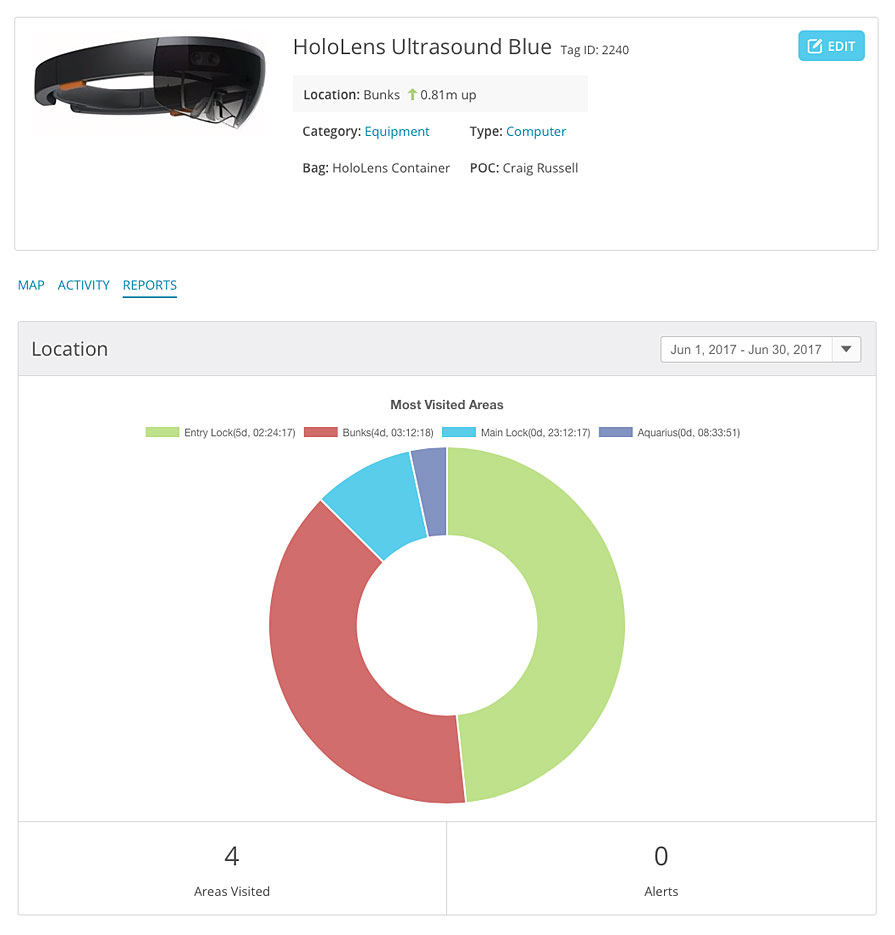Click the green up-arrow elevation icon
The width and height of the screenshot is (895, 935).
[412, 94]
